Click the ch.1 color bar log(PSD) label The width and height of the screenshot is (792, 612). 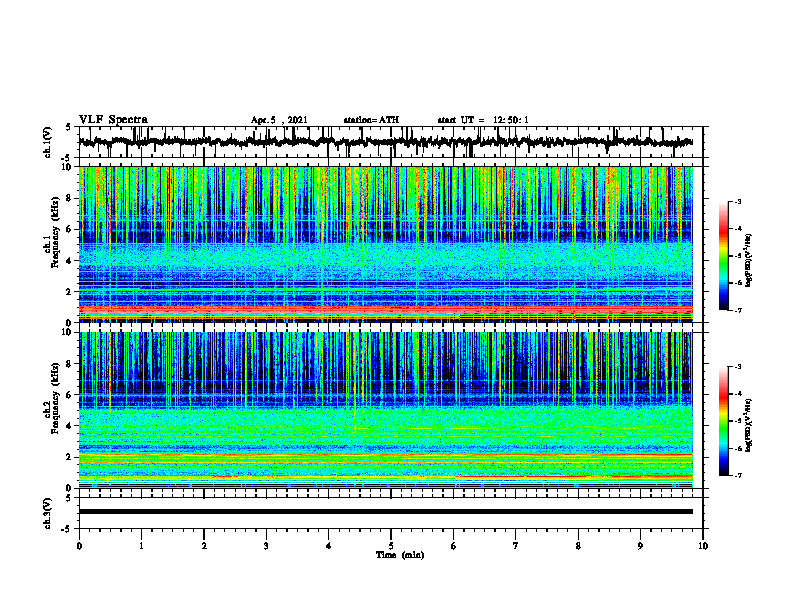tap(749, 261)
